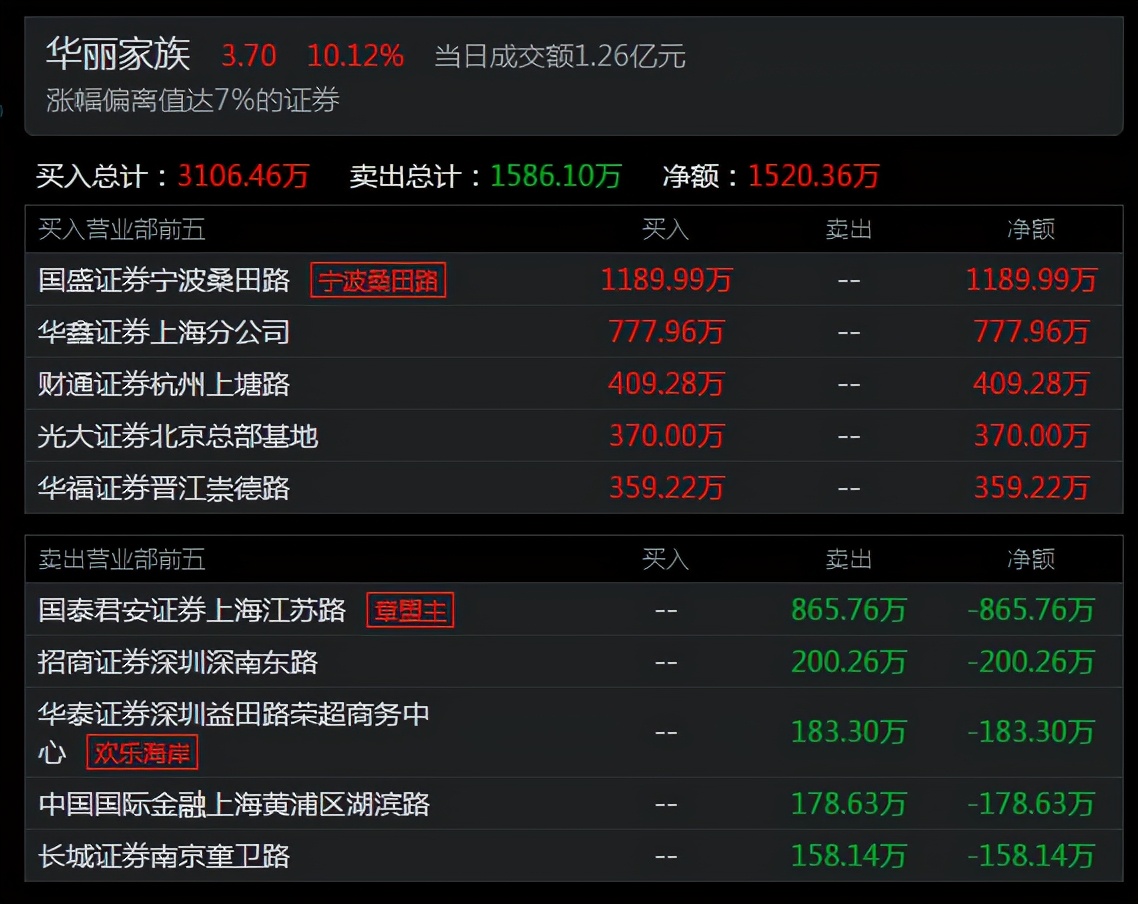This screenshot has width=1138, height=904.
Task: Select 财通证券杭州上塘路 brokerage name
Action: pyautogui.click(x=164, y=384)
